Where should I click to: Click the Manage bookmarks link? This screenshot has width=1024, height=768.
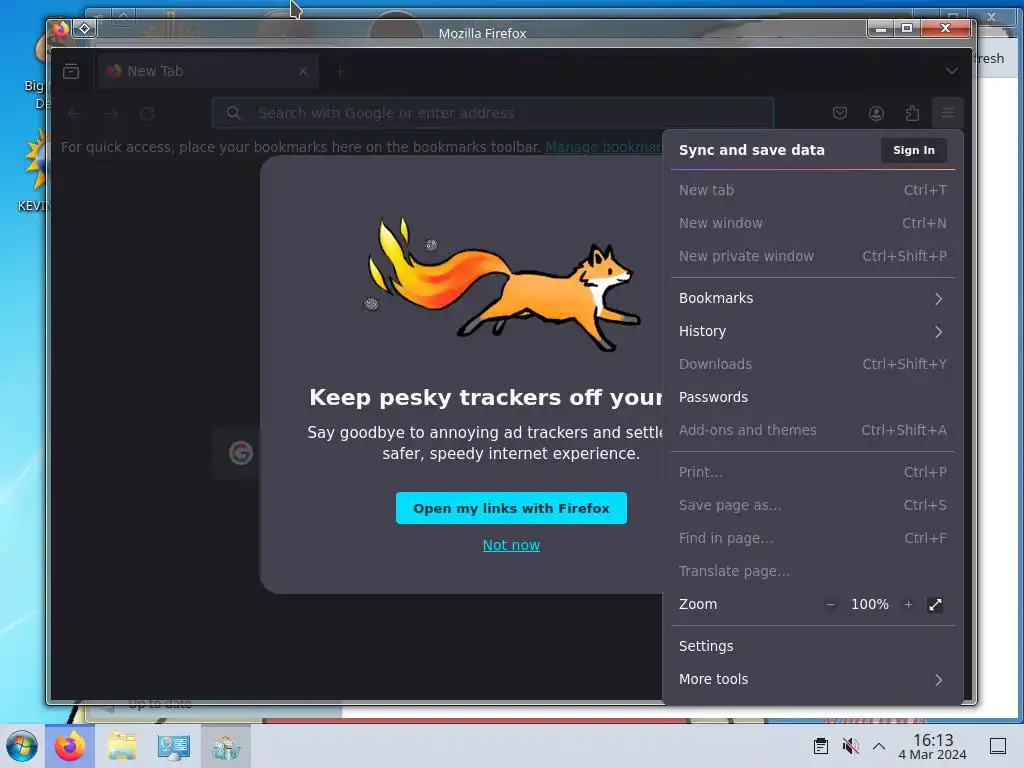click(603, 147)
